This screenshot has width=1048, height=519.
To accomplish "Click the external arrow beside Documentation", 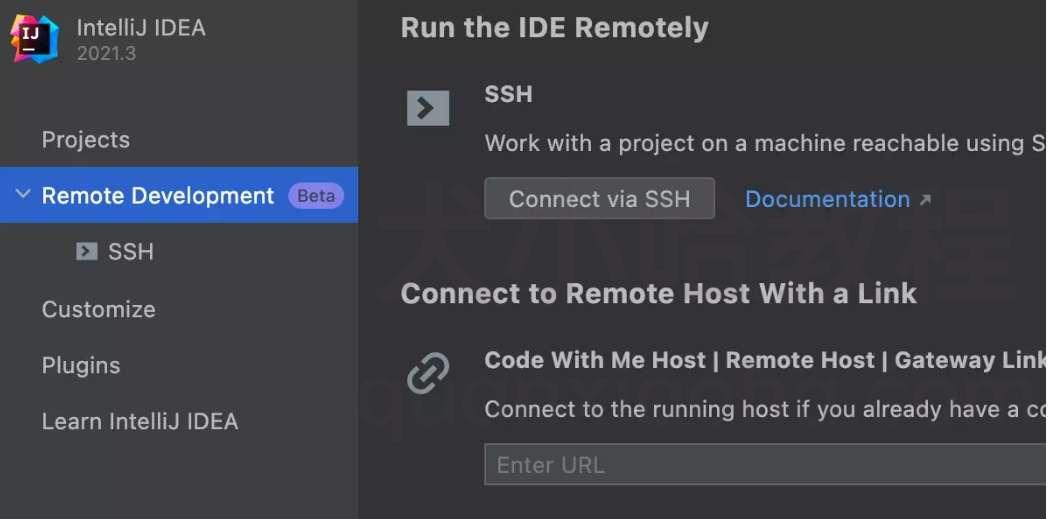I will pyautogui.click(x=925, y=199).
